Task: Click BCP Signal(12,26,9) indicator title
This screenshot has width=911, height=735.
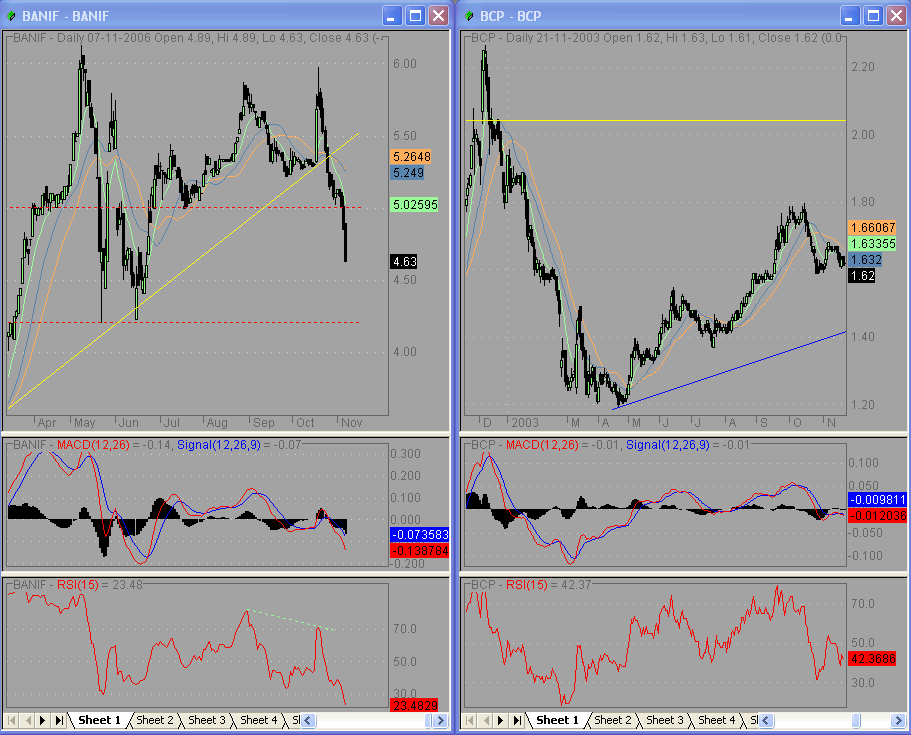Action: (x=668, y=445)
